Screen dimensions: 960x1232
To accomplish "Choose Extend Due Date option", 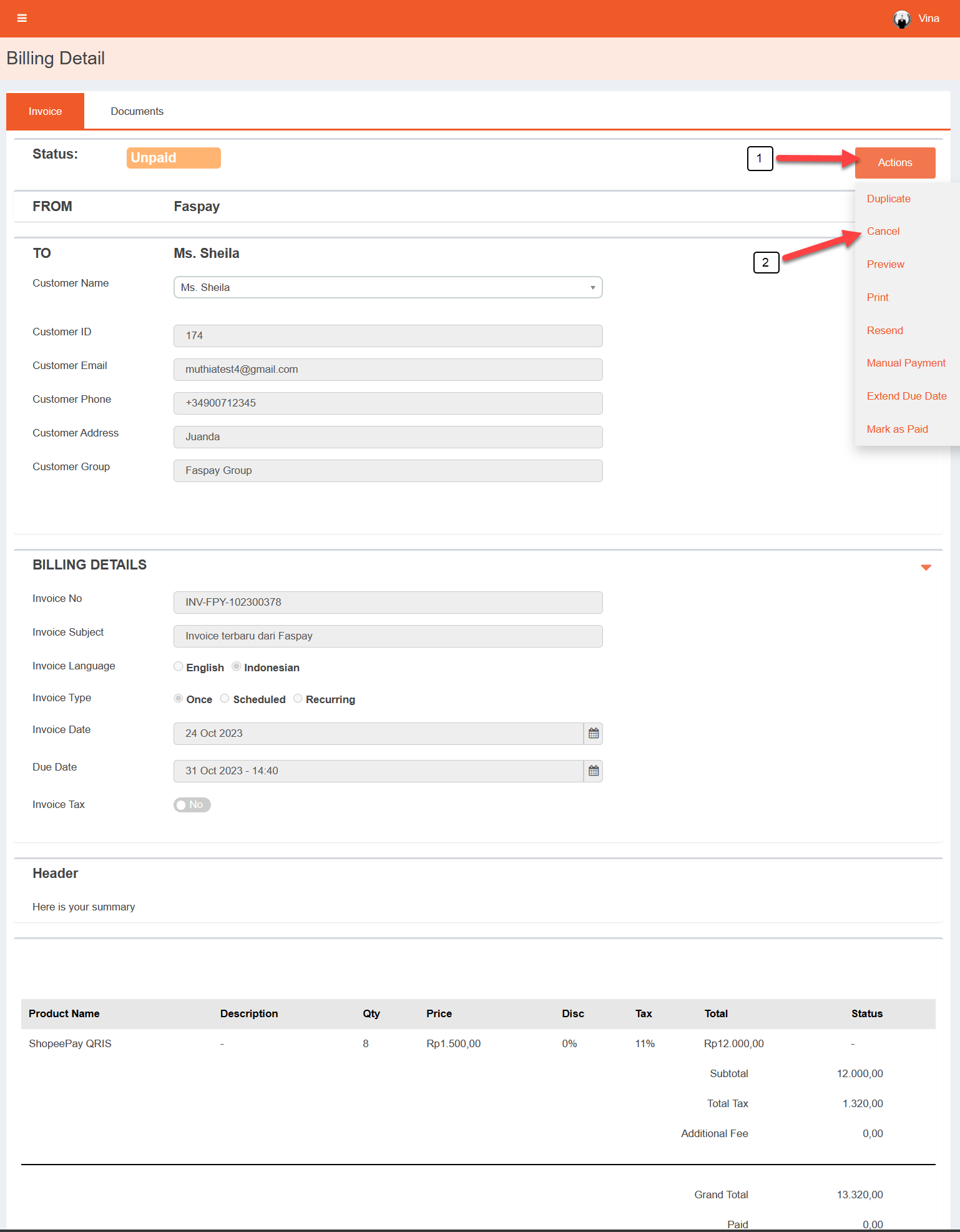I will 906,396.
